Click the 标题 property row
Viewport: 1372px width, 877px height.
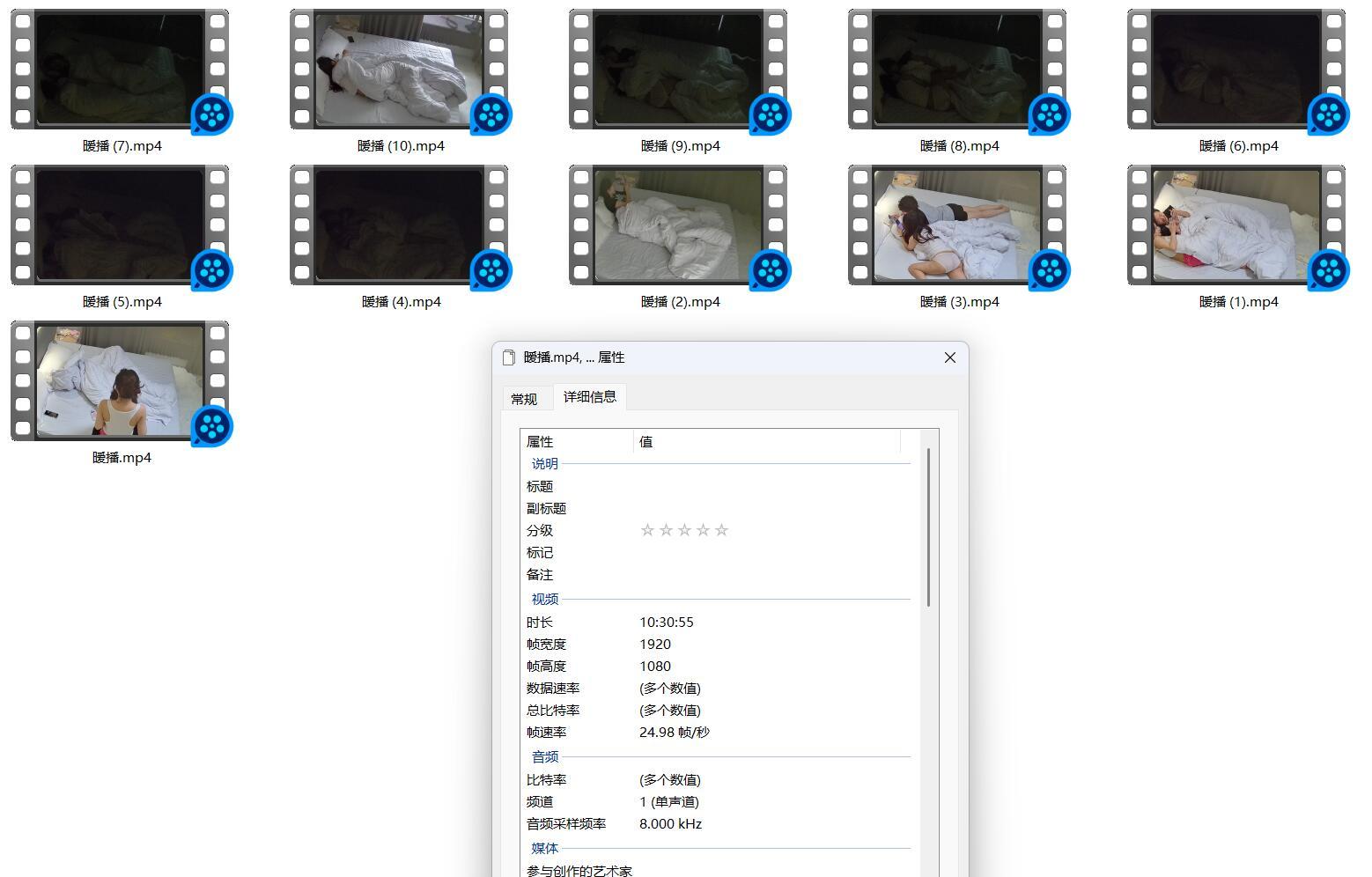click(x=718, y=486)
